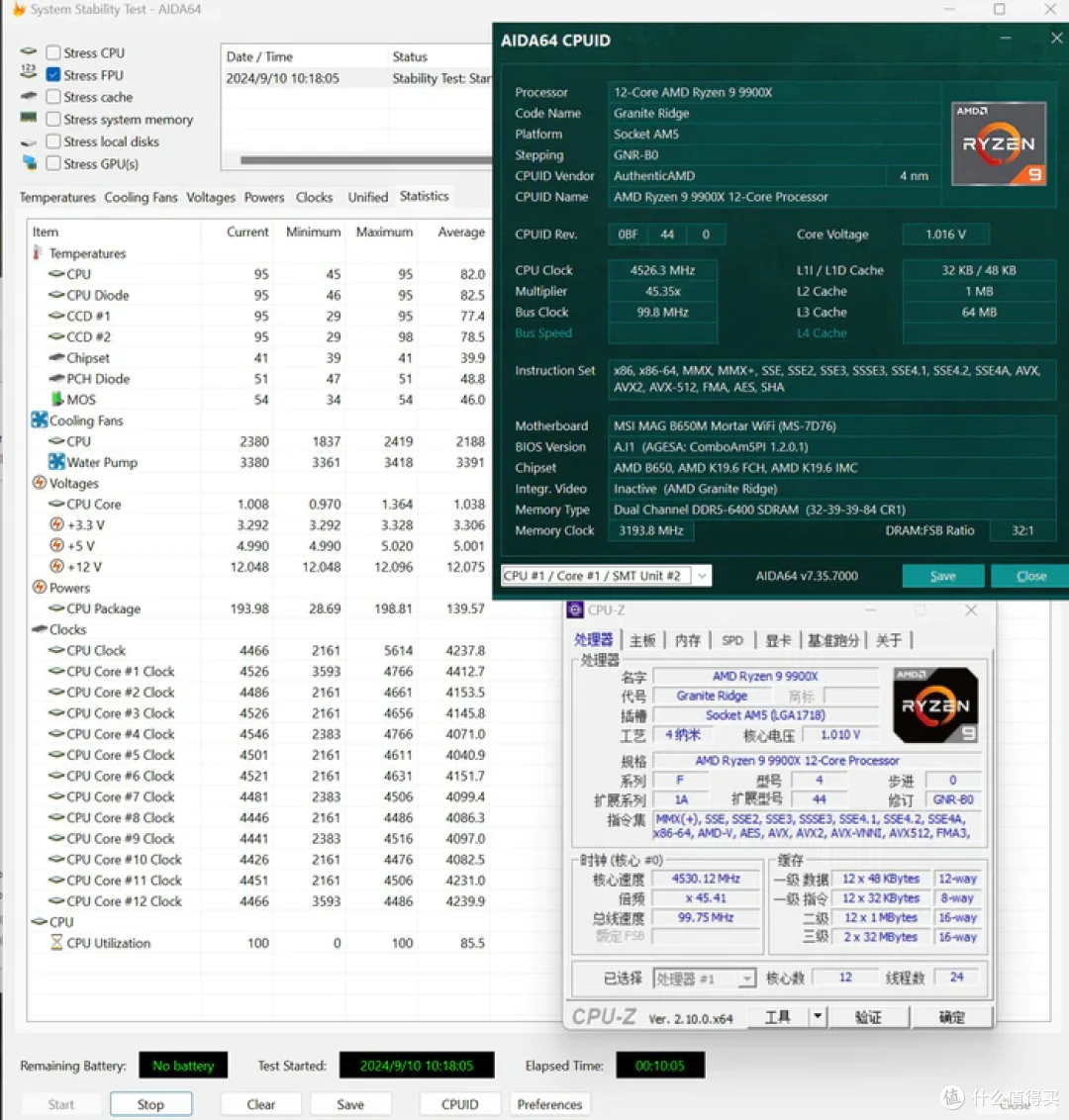Click the 确定 button in CPU-Z
The image size is (1069, 1120).
pyautogui.click(x=951, y=1016)
